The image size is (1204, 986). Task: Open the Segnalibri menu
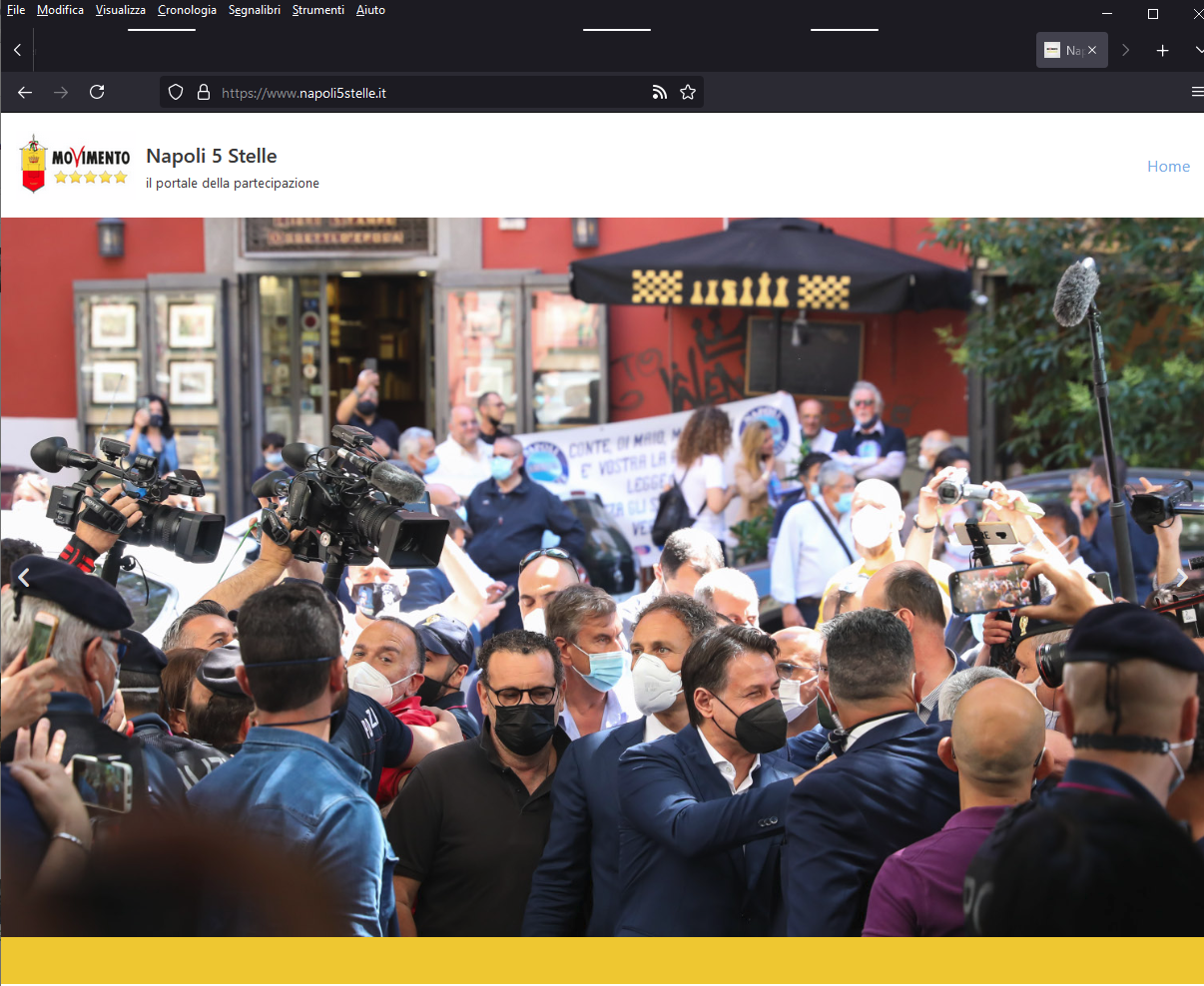point(254,10)
